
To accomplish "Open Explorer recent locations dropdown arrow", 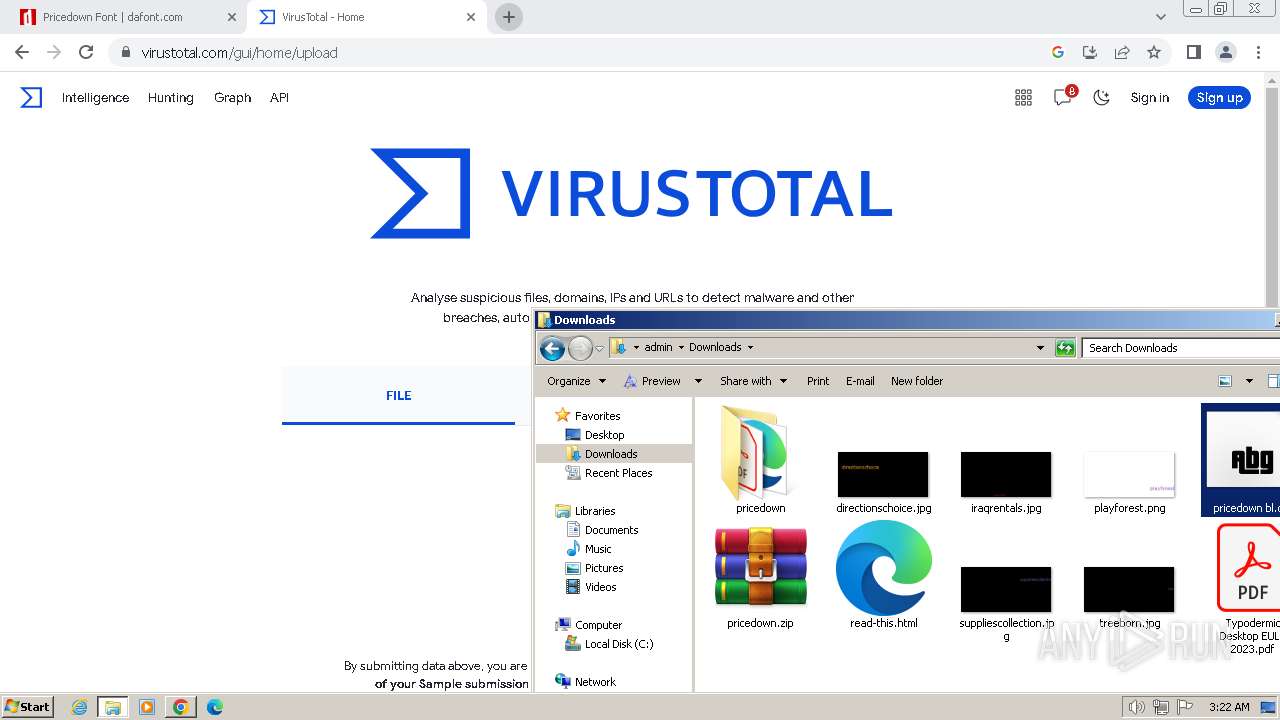I will [x=599, y=348].
